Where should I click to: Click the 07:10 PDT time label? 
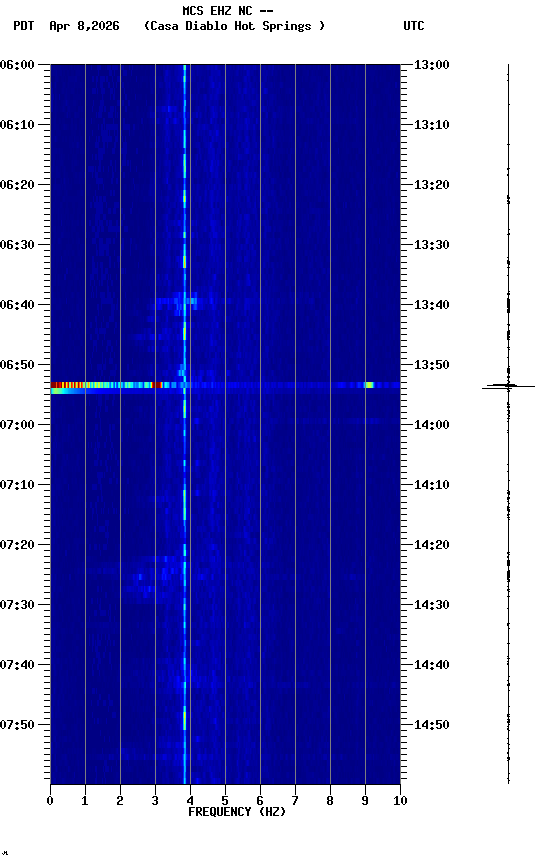pos(17,485)
